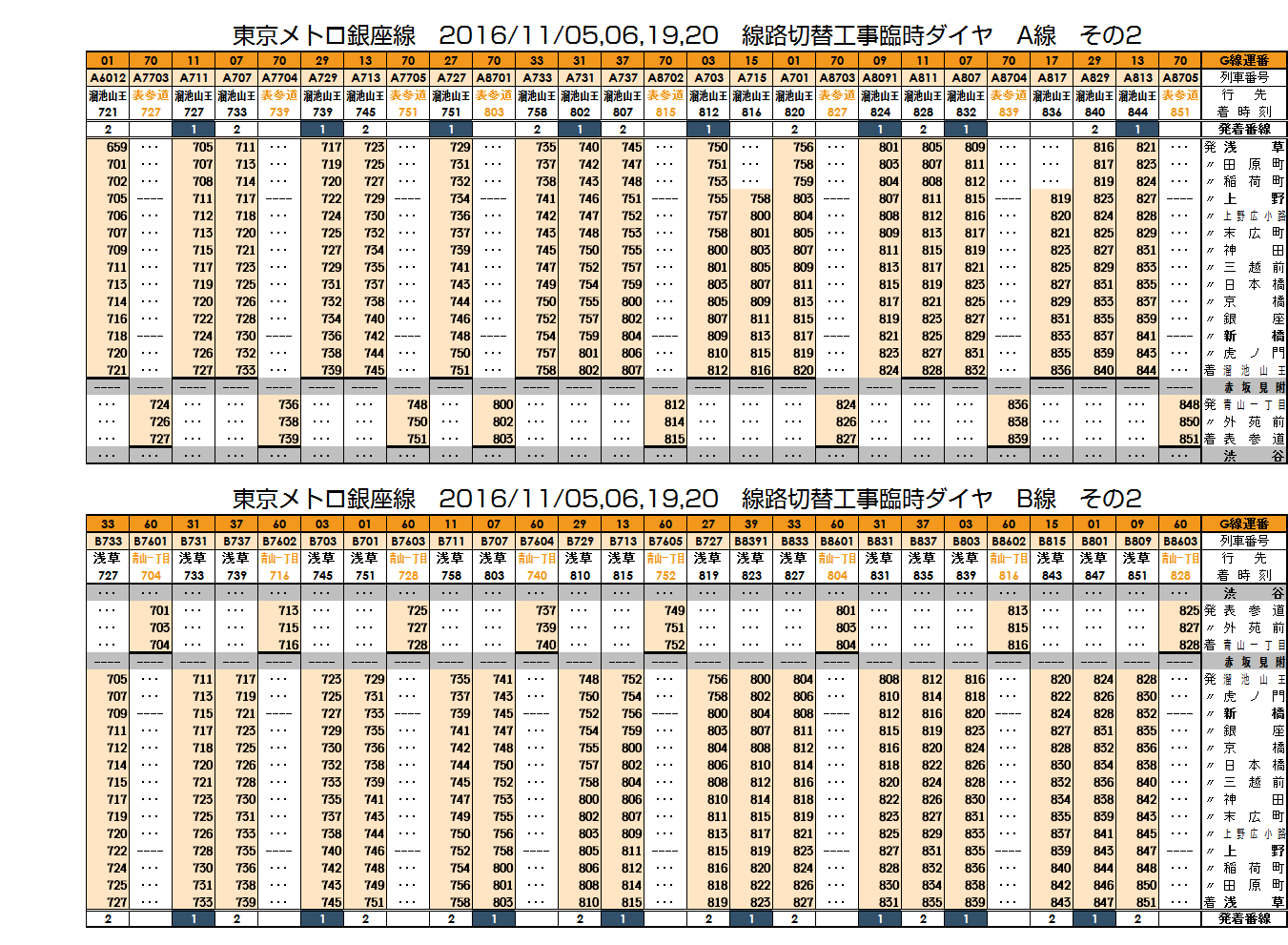Select train number A711

[x=194, y=78]
